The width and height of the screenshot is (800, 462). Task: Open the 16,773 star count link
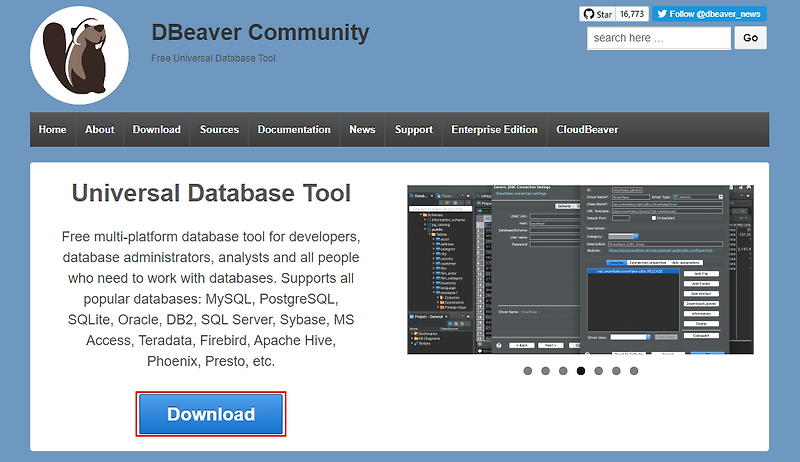tap(632, 14)
